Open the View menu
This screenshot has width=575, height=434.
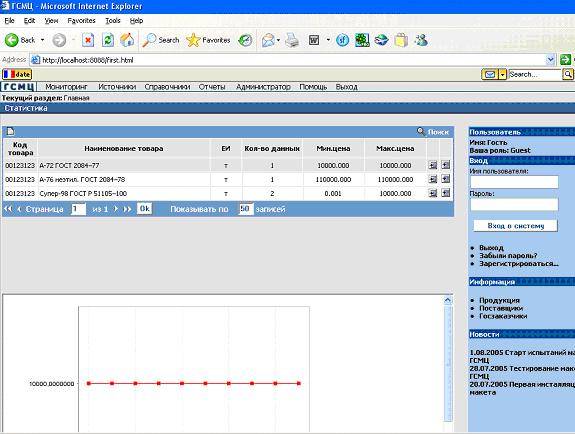coord(51,21)
